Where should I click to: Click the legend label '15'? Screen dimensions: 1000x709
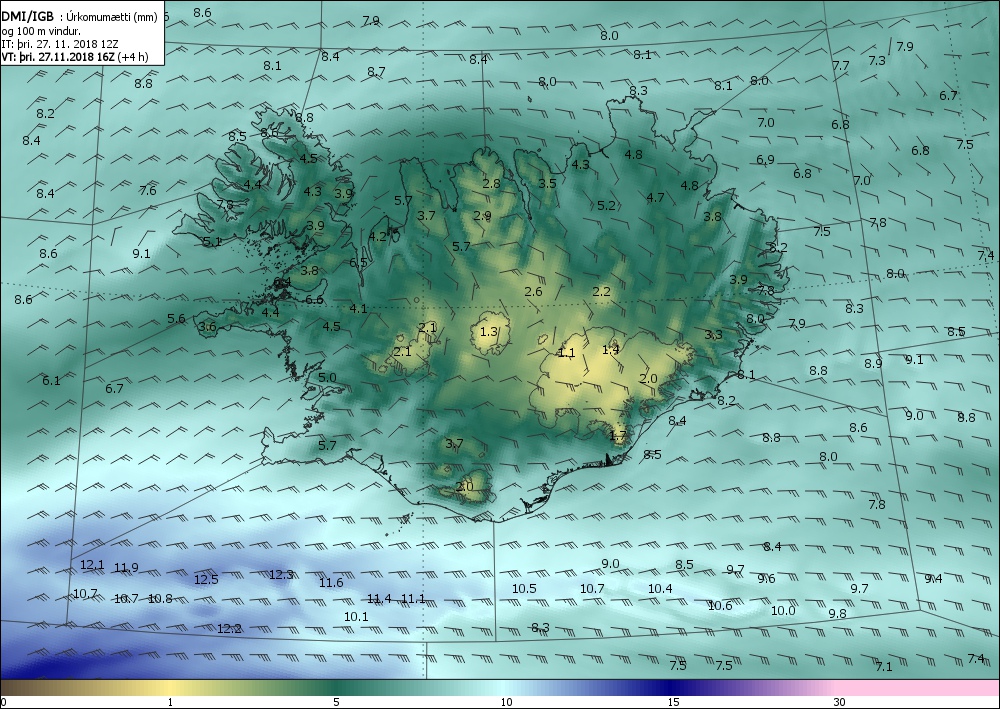pos(673,703)
